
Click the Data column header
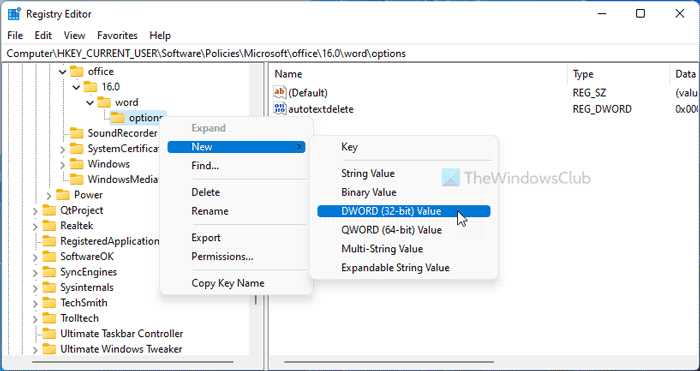click(x=685, y=74)
